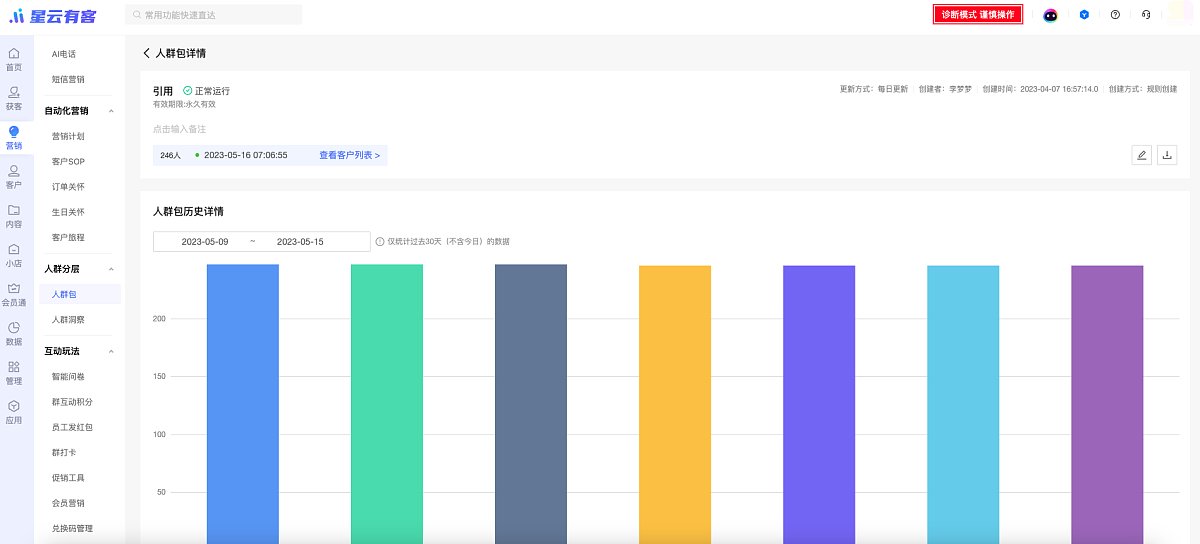This screenshot has height=544, width=1200.
Task: Collapse the 人群分层 menu group
Action: point(111,270)
